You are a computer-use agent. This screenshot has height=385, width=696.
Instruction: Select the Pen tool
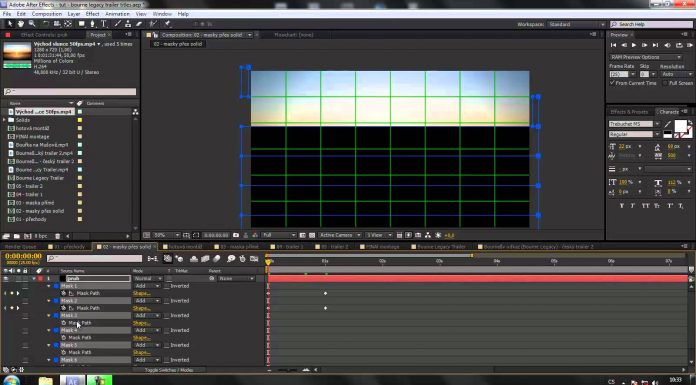[x=92, y=24]
